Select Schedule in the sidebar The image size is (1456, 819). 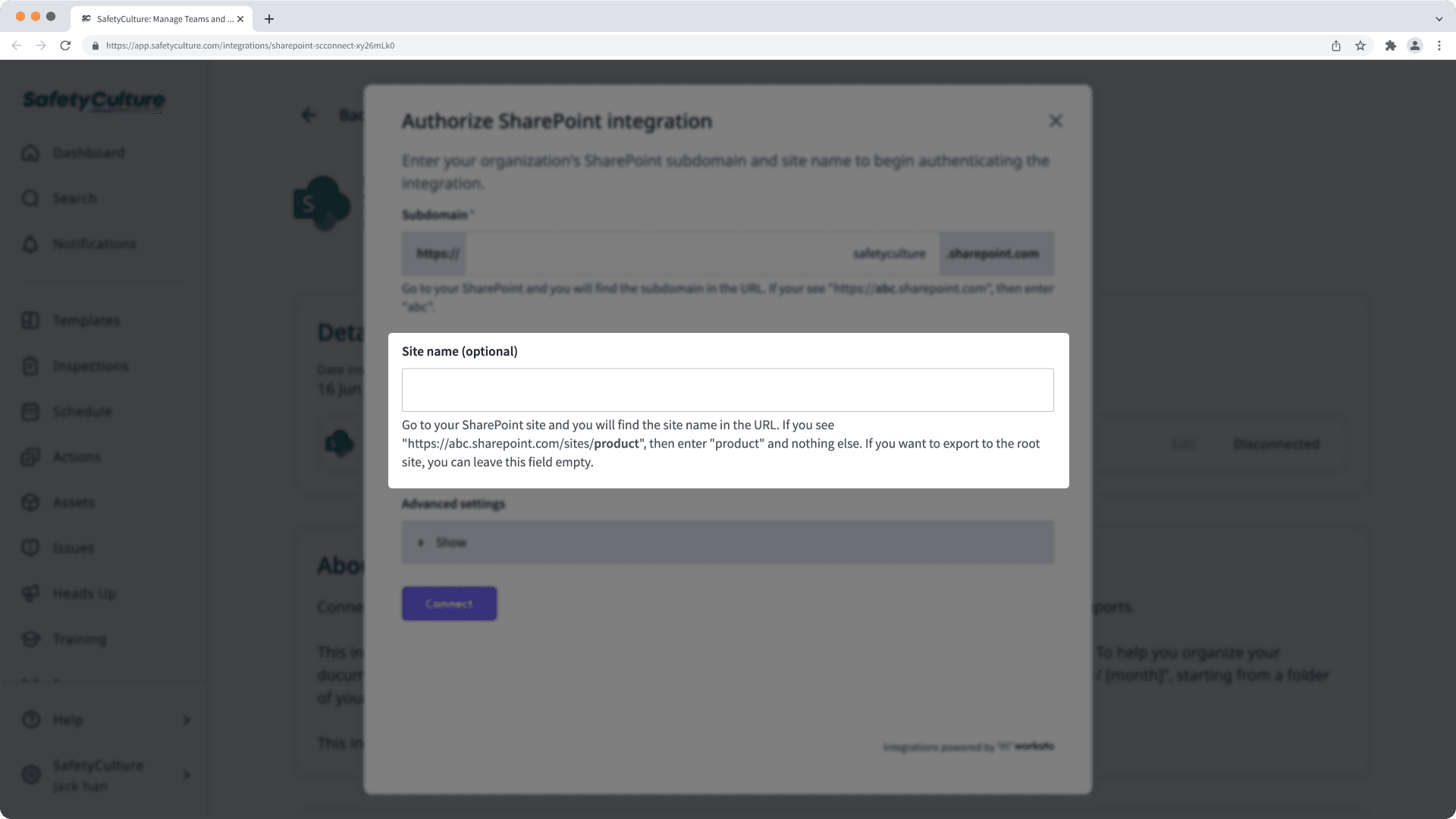[x=81, y=411]
